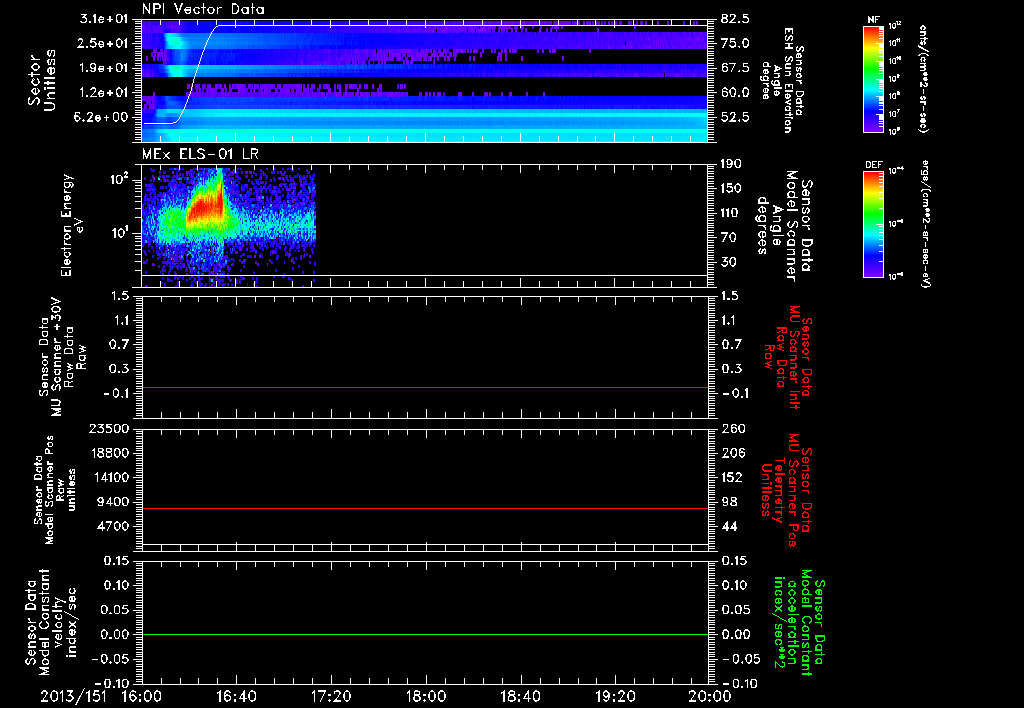Screen dimensions: 1024x708
Task: Click the '150' scanner angle tick value
Action: [x=731, y=188]
